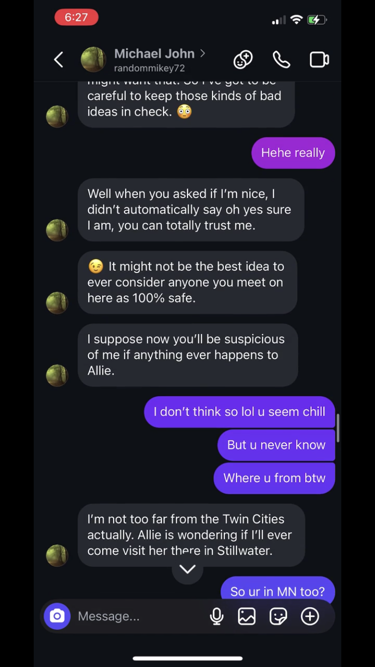Tap the chat scrollbar indicator on right edge

(338, 428)
